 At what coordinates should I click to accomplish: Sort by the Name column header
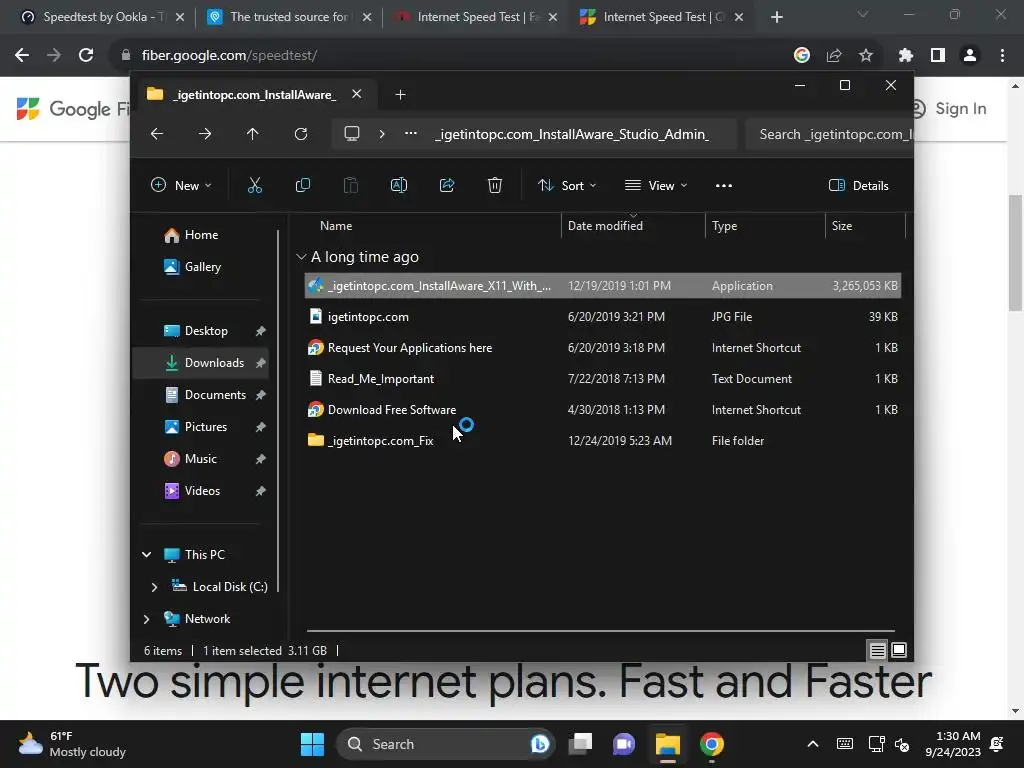click(x=336, y=226)
